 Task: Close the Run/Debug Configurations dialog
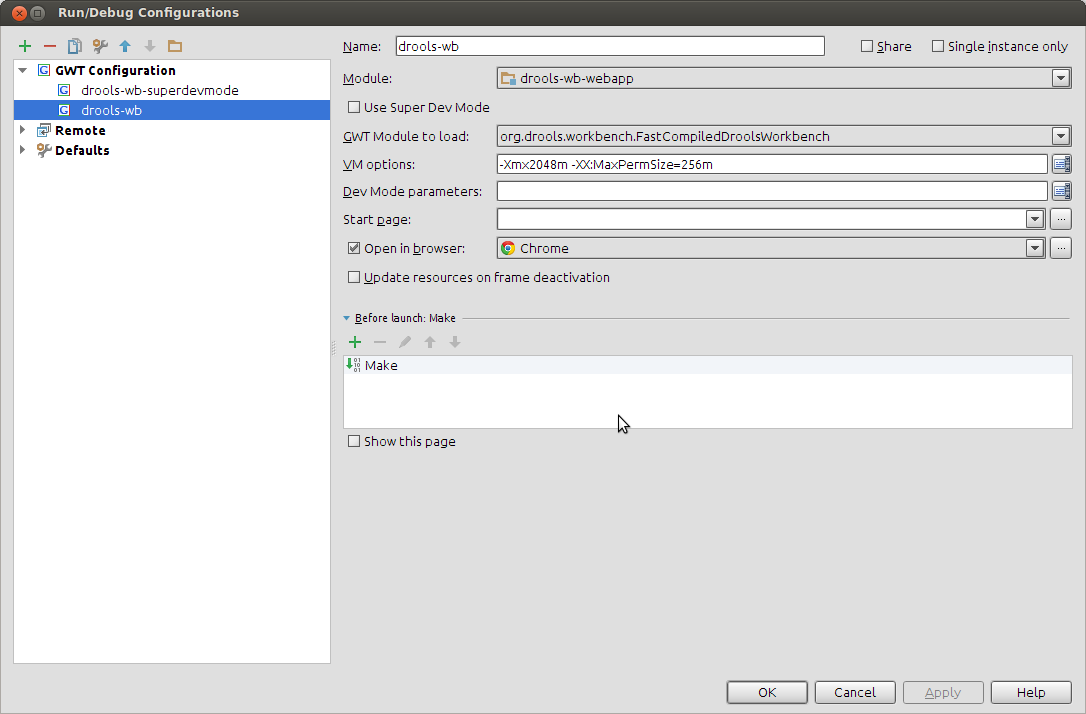pos(19,13)
